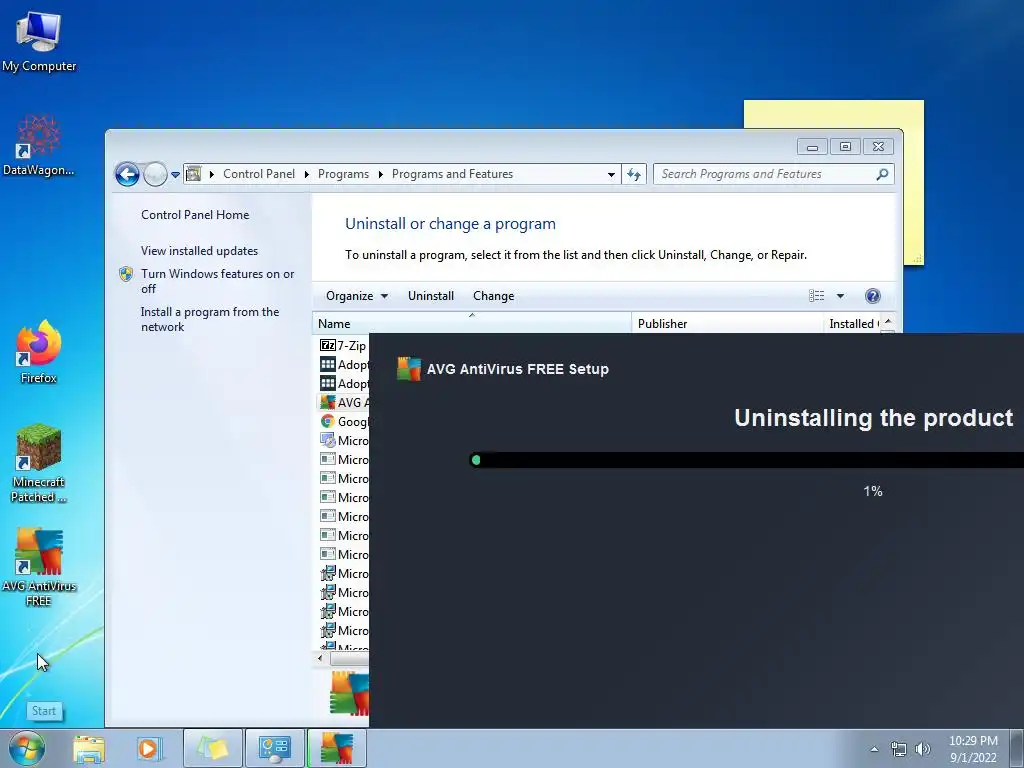
Task: Open Install a program from the network
Action: pos(210,319)
